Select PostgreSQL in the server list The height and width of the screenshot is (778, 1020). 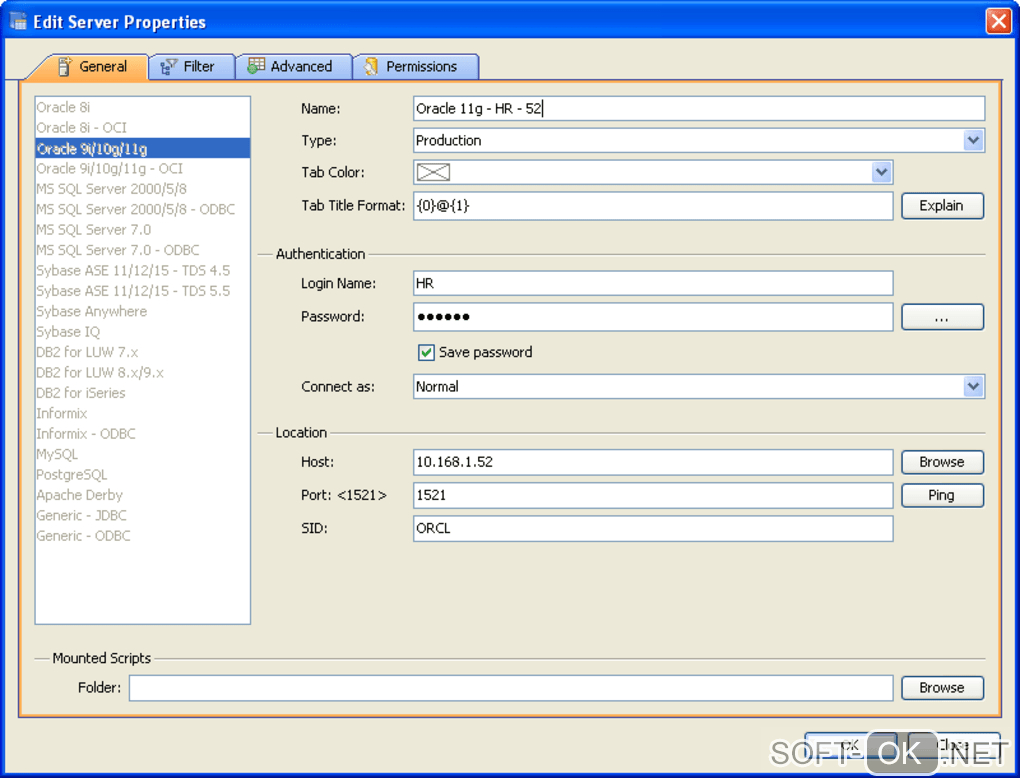click(x=71, y=475)
